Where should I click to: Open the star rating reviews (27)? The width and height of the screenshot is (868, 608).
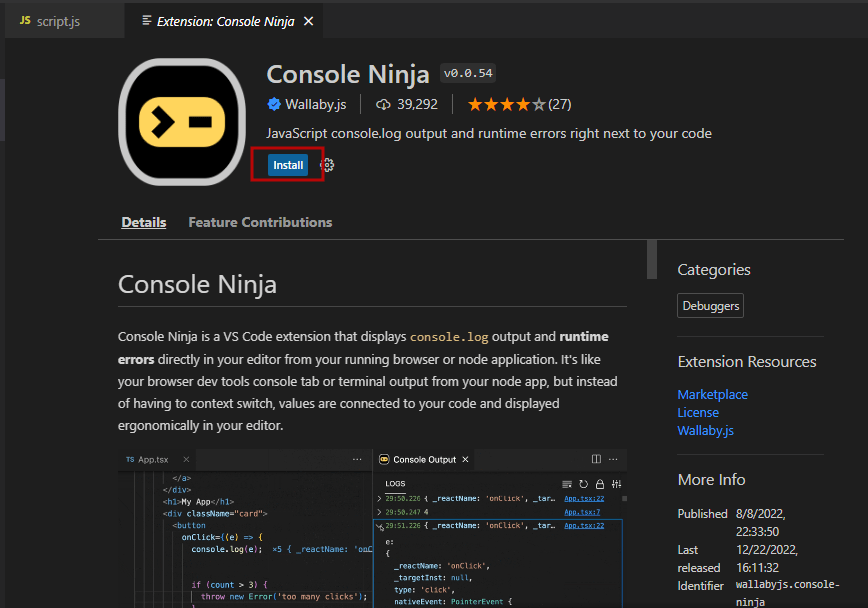point(519,104)
